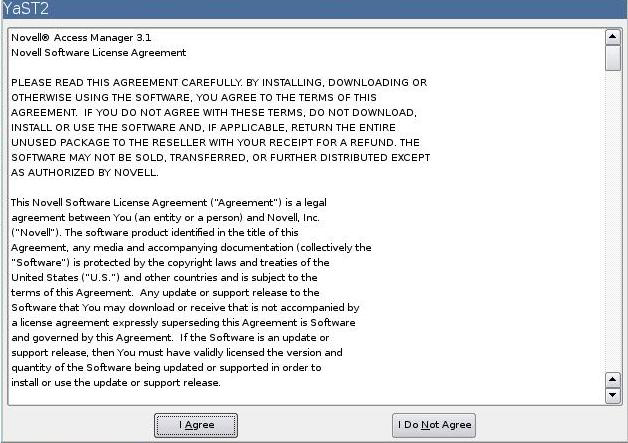
Task: Click the license scrollbar thumb
Action: click(x=612, y=58)
